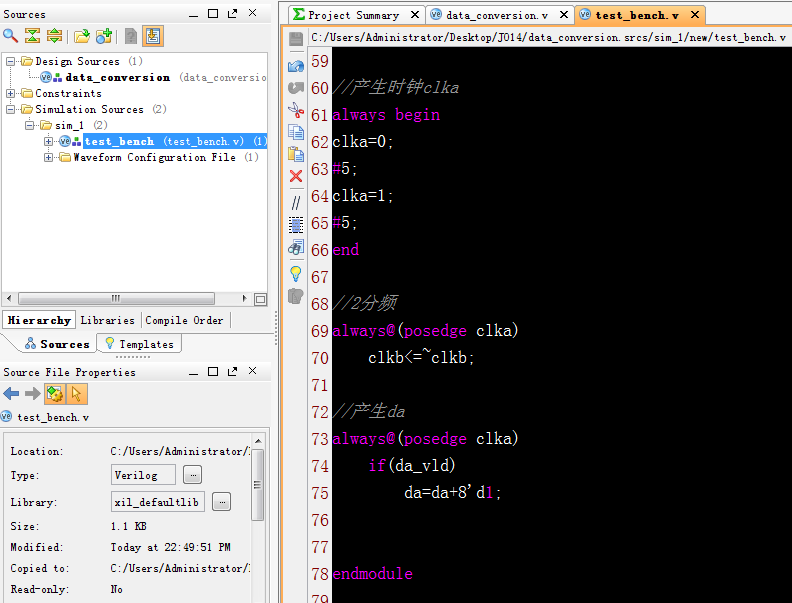Screen dimensions: 792x603
Task: Click the binoculars find icon in editor
Action: 296,246
